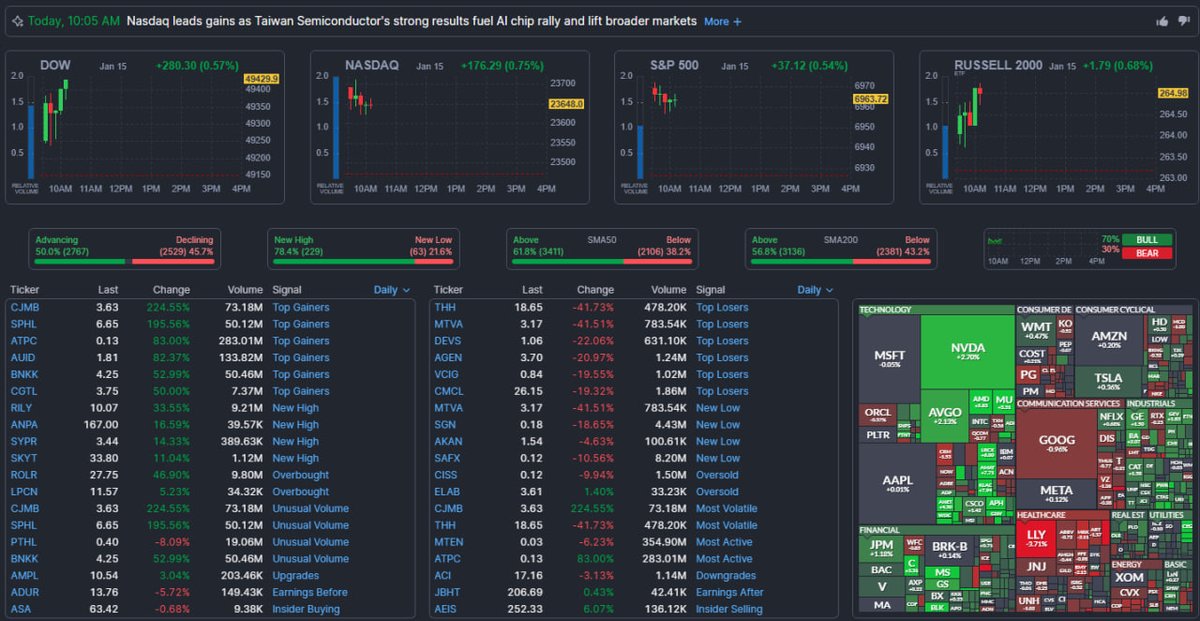The image size is (1200, 621).
Task: Click the SMA200 Above/Below breadth bar
Action: coord(841,248)
